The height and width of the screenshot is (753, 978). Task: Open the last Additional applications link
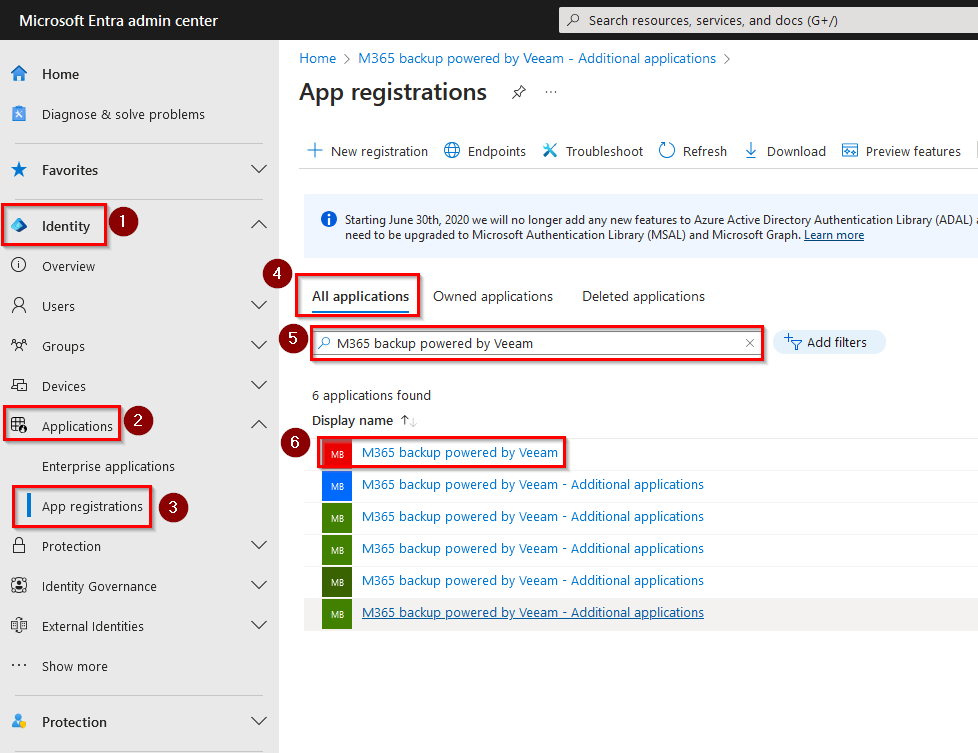pos(533,613)
